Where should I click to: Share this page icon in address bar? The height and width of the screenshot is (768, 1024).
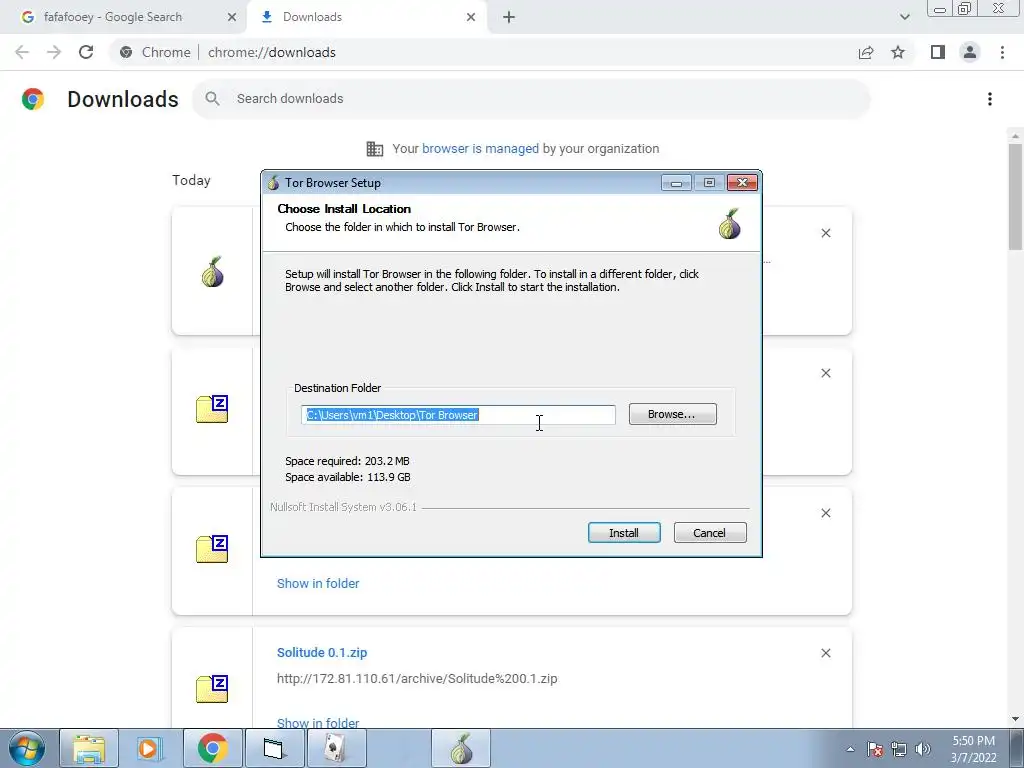pyautogui.click(x=866, y=52)
